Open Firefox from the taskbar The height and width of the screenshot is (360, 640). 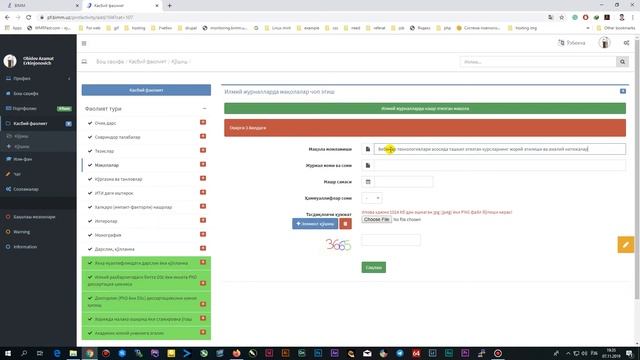click(236, 353)
